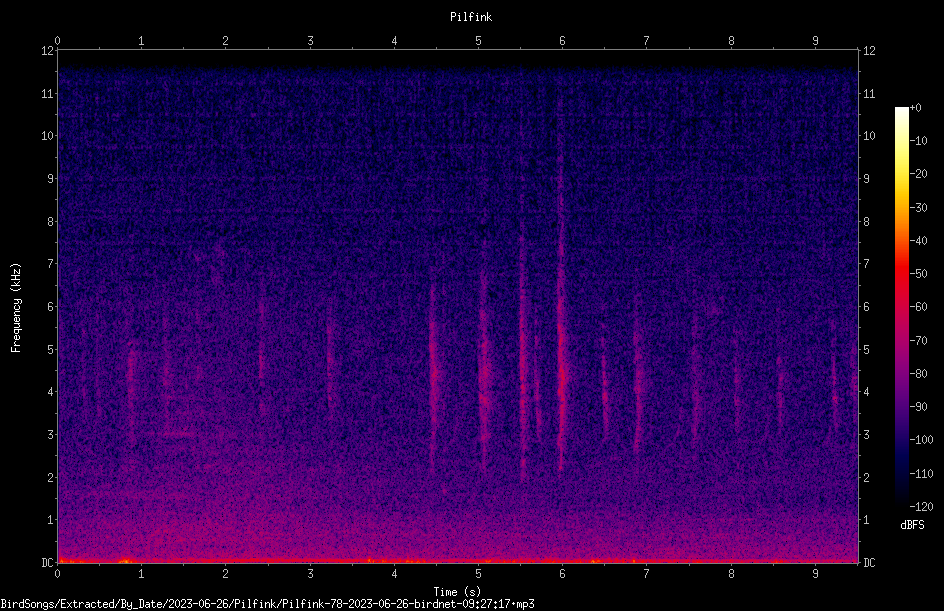Click the "DC" label on the left frequency axis
Image resolution: width=944 pixels, height=611 pixels.
pos(47,563)
